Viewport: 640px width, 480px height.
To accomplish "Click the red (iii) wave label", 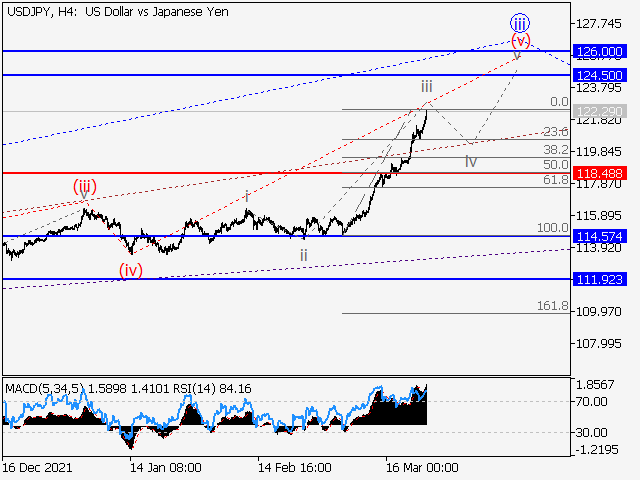I will (x=84, y=187).
